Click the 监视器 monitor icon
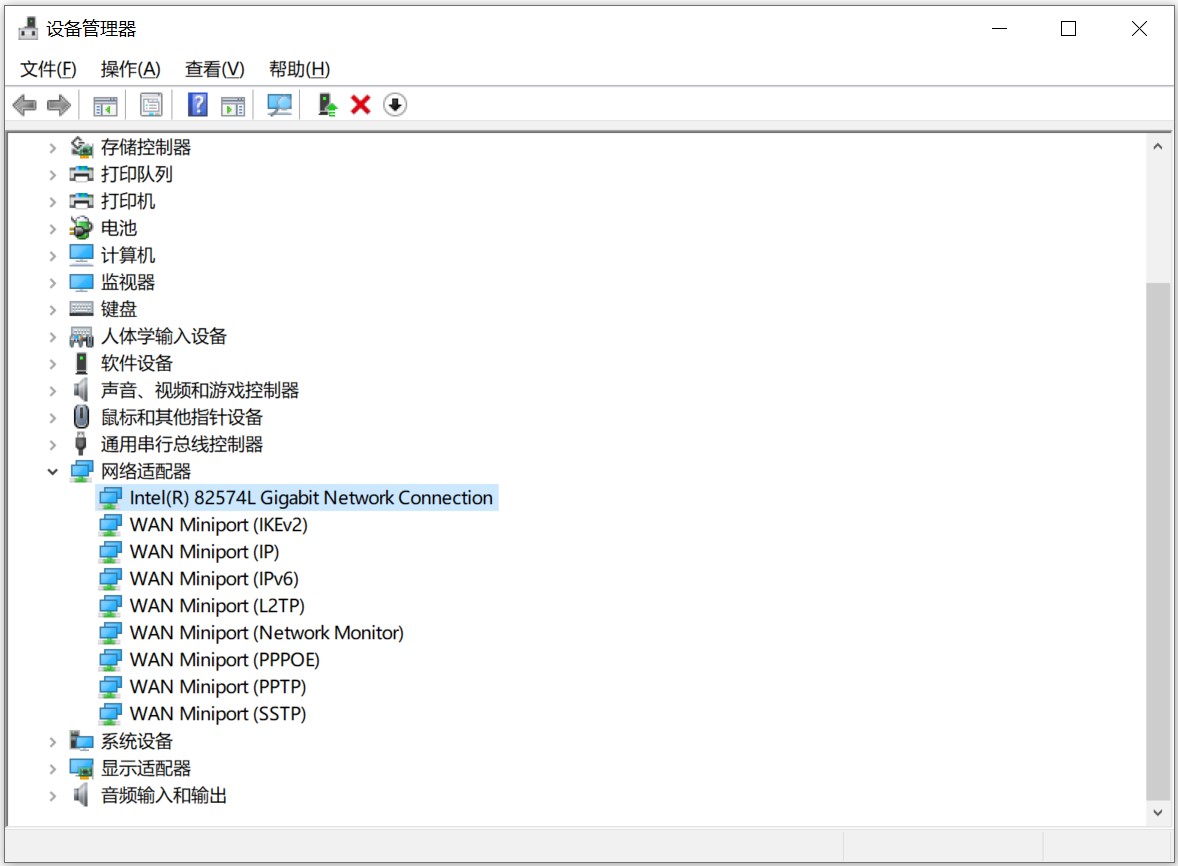 81,282
